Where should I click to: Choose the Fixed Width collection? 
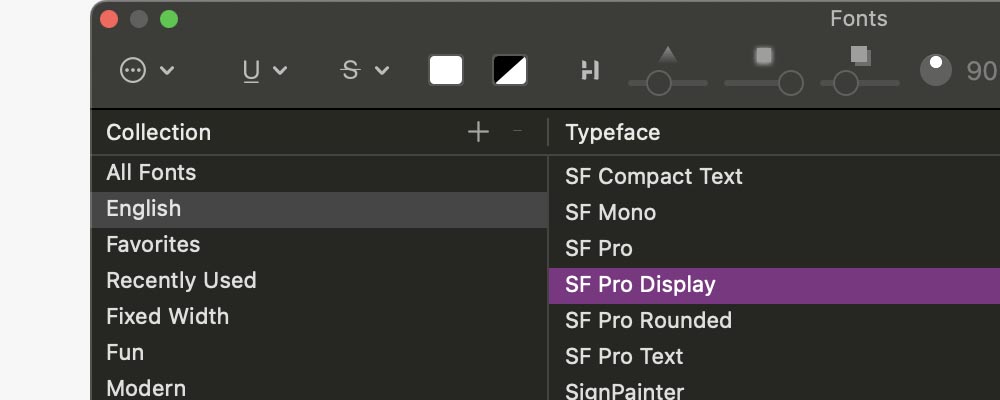click(167, 316)
